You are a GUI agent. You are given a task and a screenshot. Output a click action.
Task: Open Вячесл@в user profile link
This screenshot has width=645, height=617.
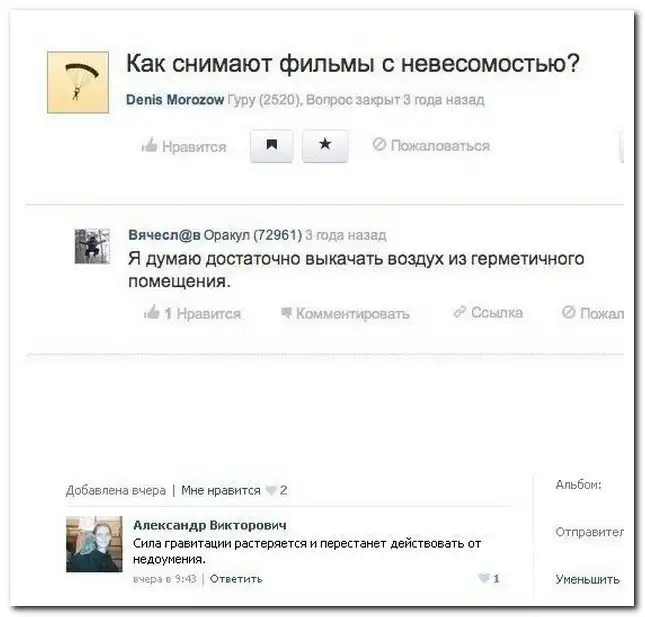pos(165,235)
